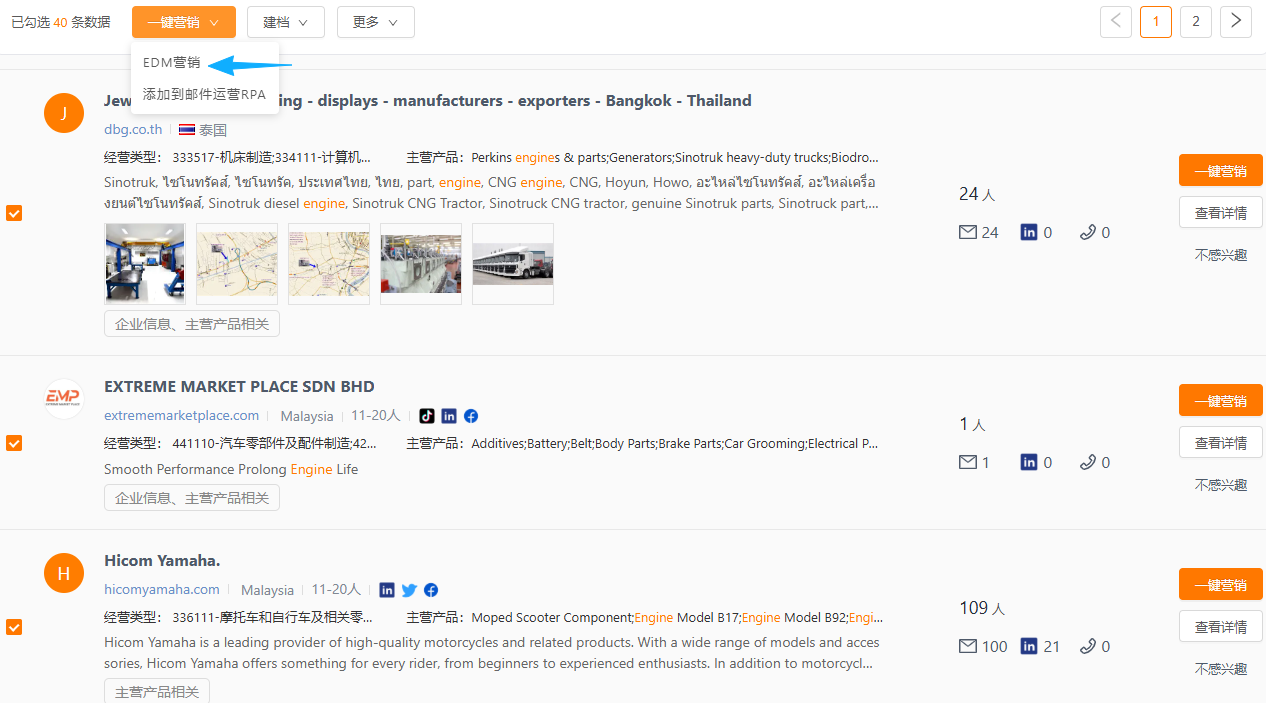
Task: Click the email icon showing 100 contacts
Action: click(x=967, y=646)
